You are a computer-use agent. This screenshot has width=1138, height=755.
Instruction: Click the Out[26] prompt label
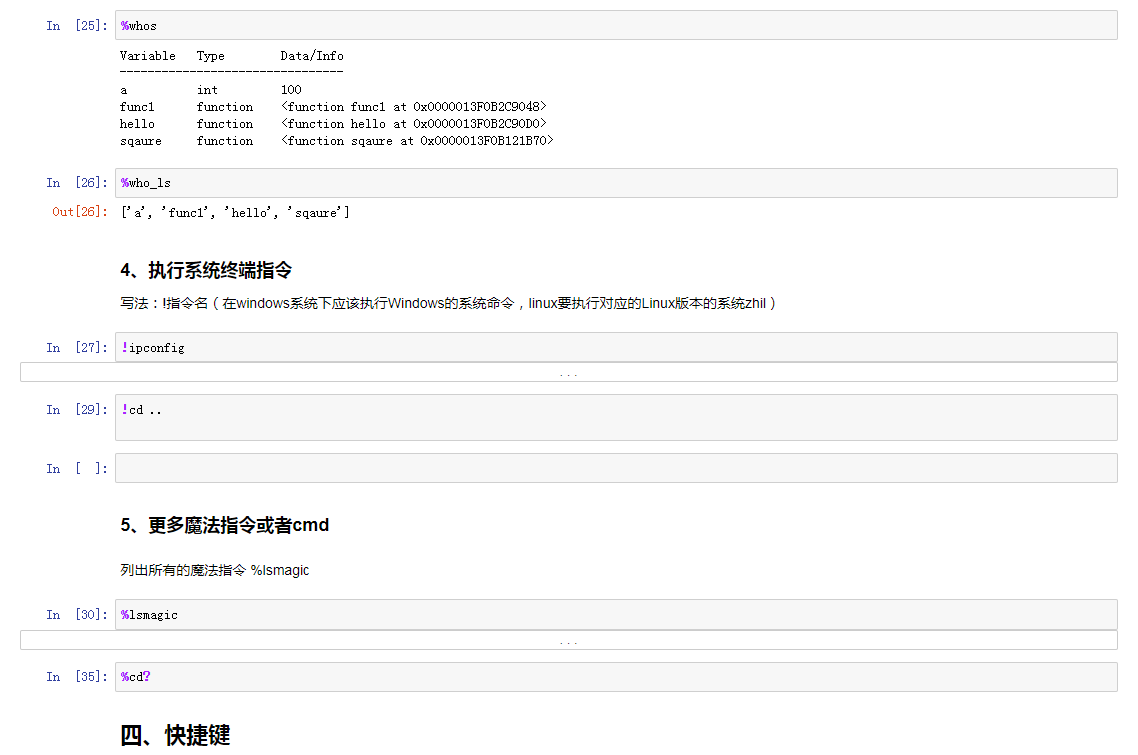coord(80,212)
